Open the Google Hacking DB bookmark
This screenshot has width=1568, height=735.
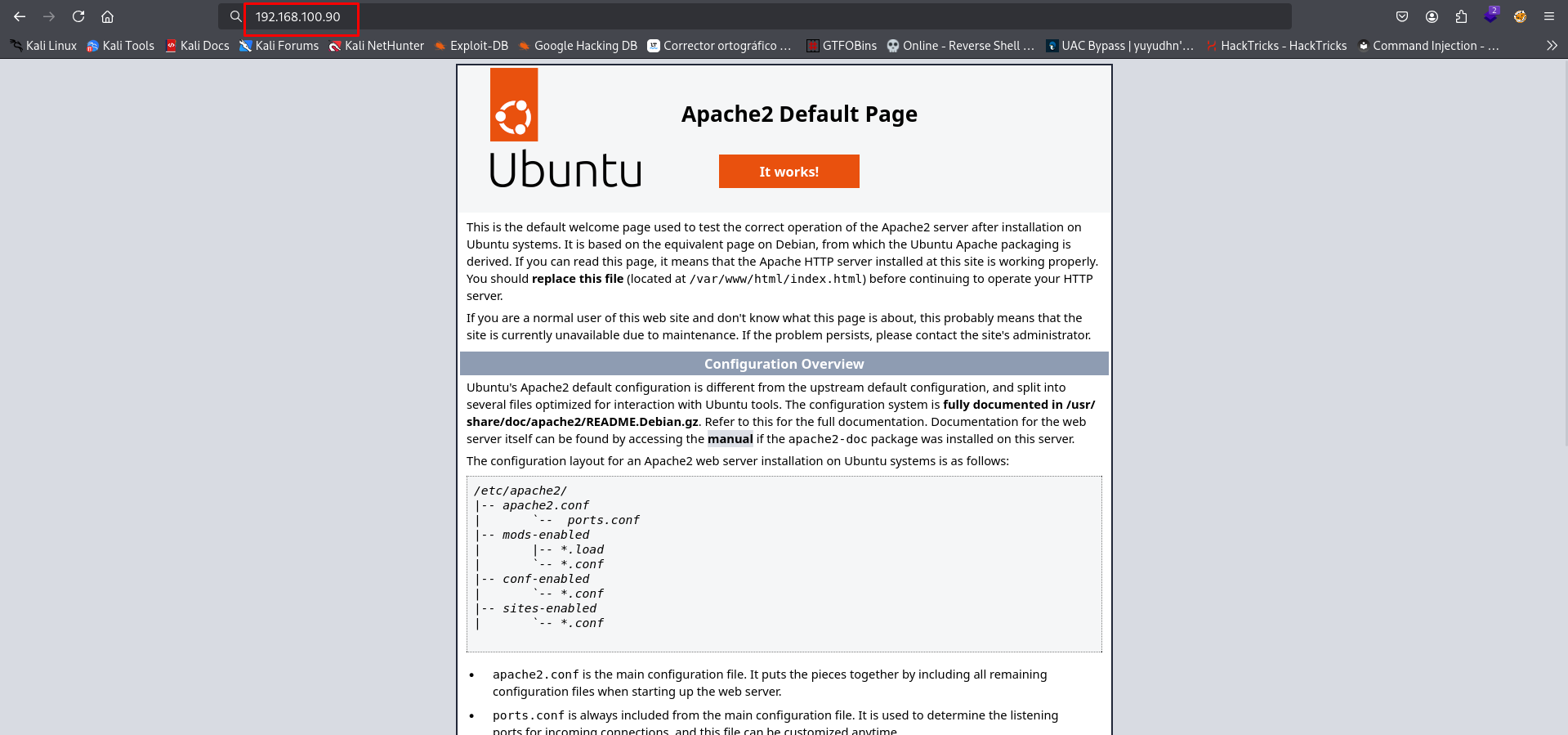click(578, 46)
